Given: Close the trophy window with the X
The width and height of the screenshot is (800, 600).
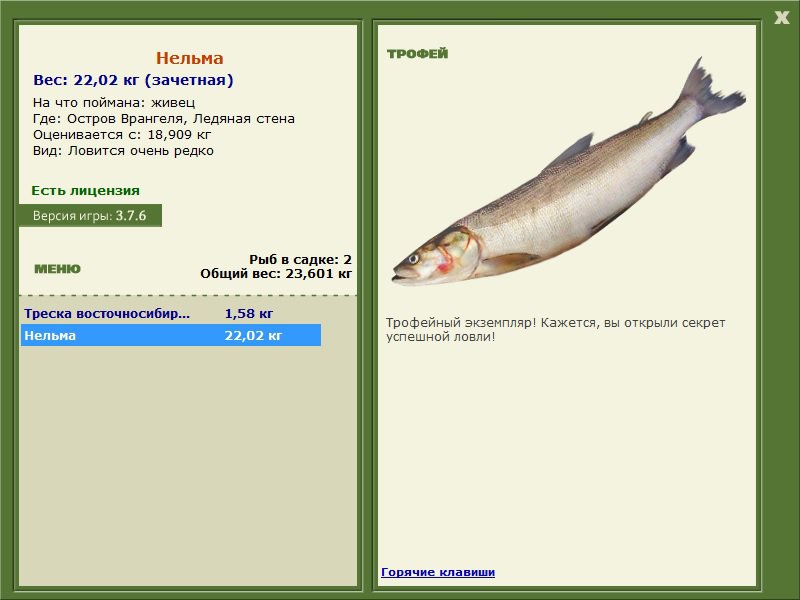Looking at the screenshot, I should [781, 18].
